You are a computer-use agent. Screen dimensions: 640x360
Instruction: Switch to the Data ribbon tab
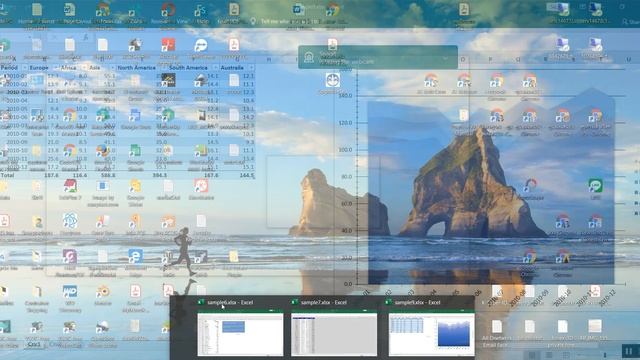[x=136, y=21]
